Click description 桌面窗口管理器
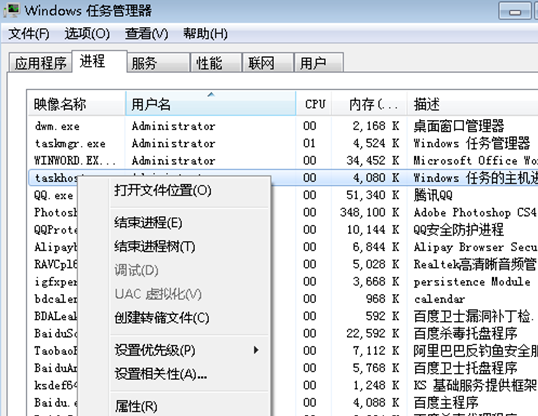This screenshot has width=538, height=416. 459,126
